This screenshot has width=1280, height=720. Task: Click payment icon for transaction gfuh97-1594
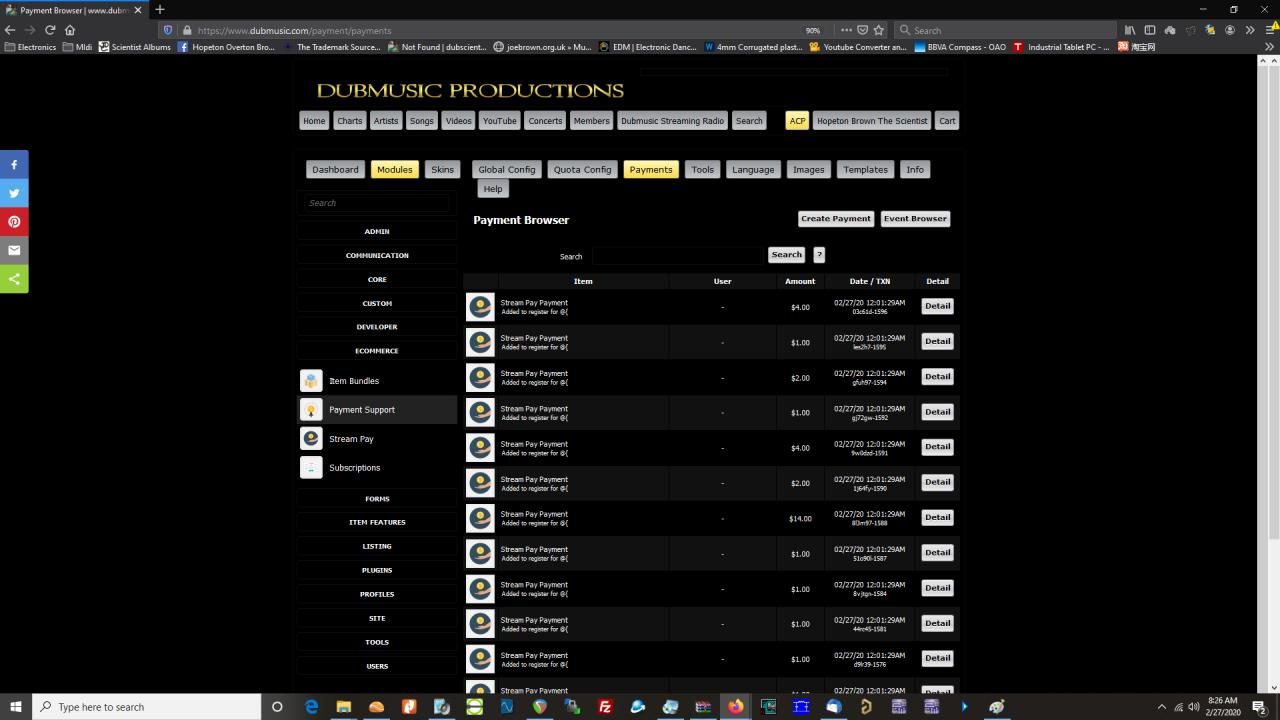click(480, 377)
